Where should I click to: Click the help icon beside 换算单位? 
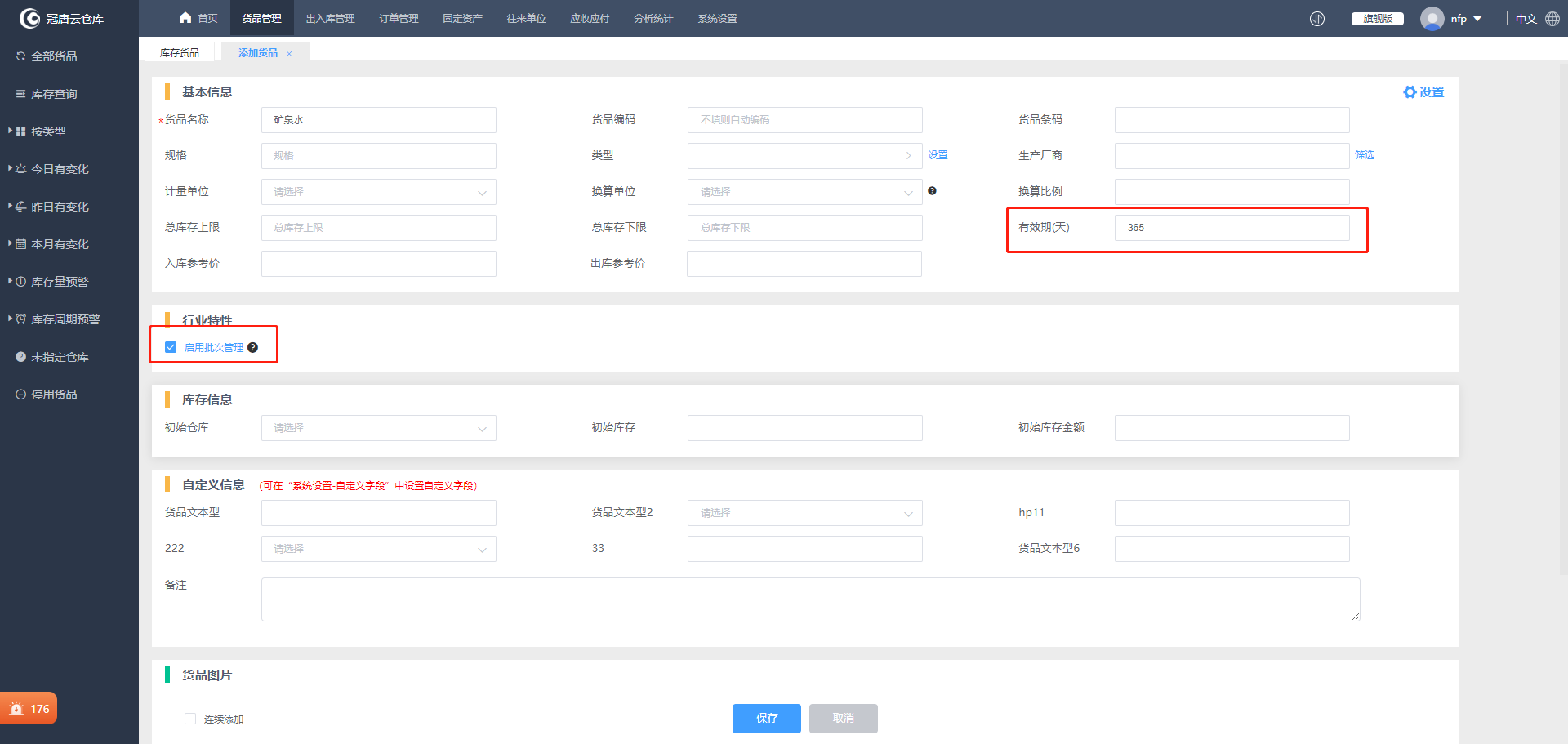click(x=932, y=191)
